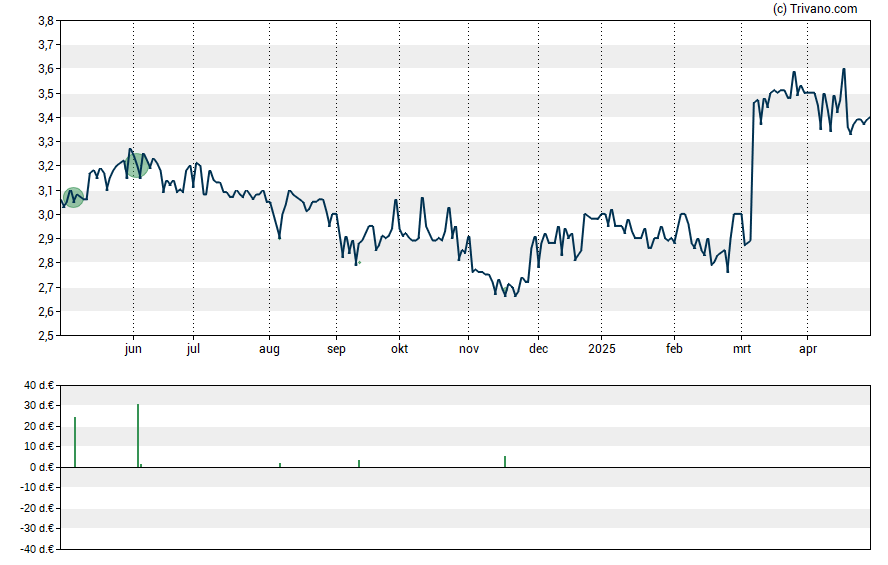The height and width of the screenshot is (565, 888).
Task: Click the '3,5' price axis label
Action: (x=46, y=93)
